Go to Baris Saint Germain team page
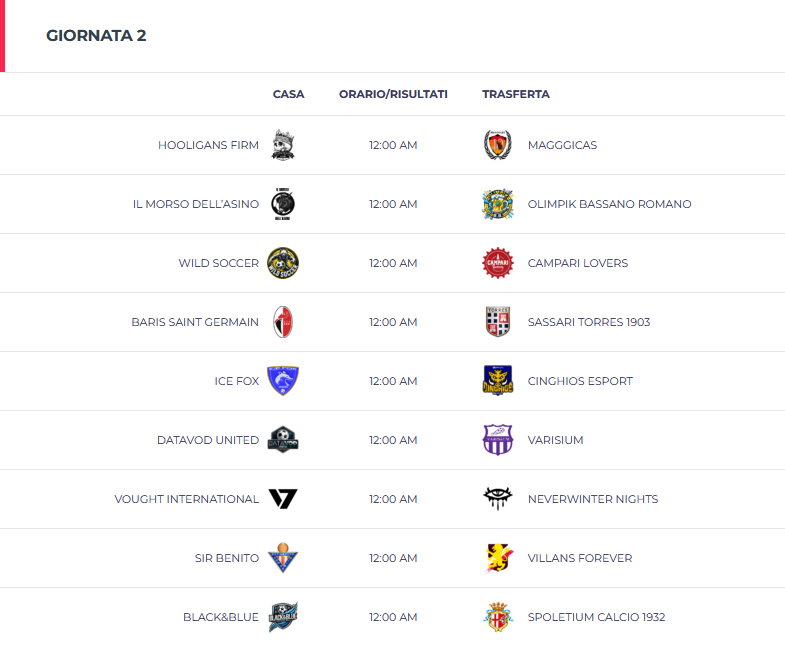This screenshot has height=645, width=785. [195, 322]
